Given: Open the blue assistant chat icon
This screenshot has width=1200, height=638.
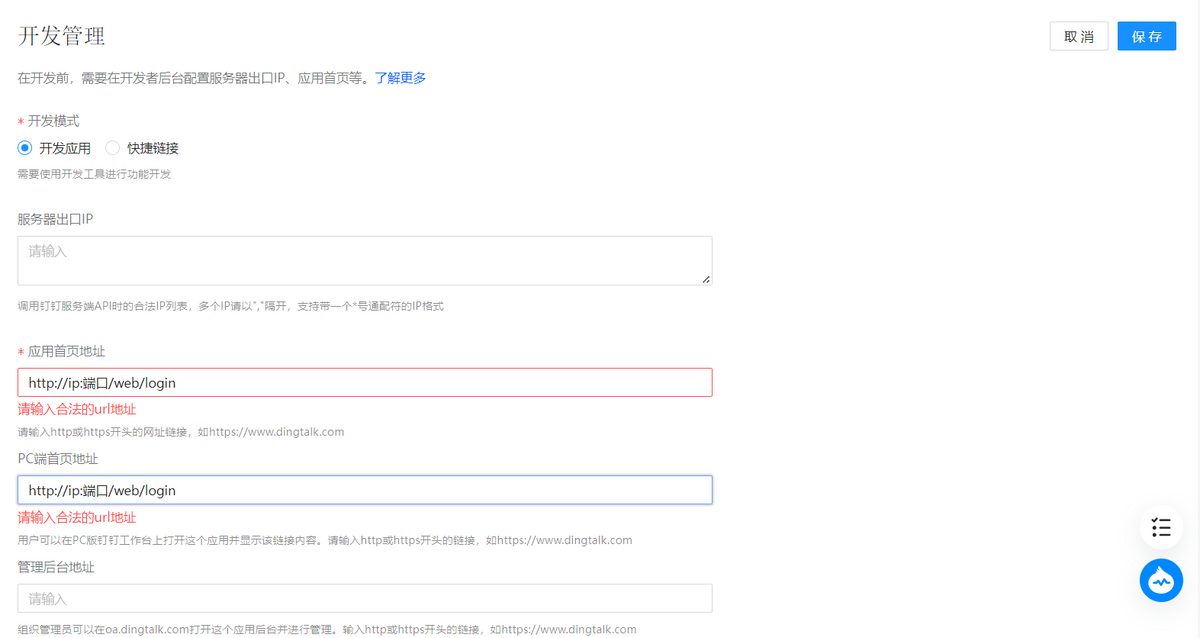Looking at the screenshot, I should pos(1161,580).
